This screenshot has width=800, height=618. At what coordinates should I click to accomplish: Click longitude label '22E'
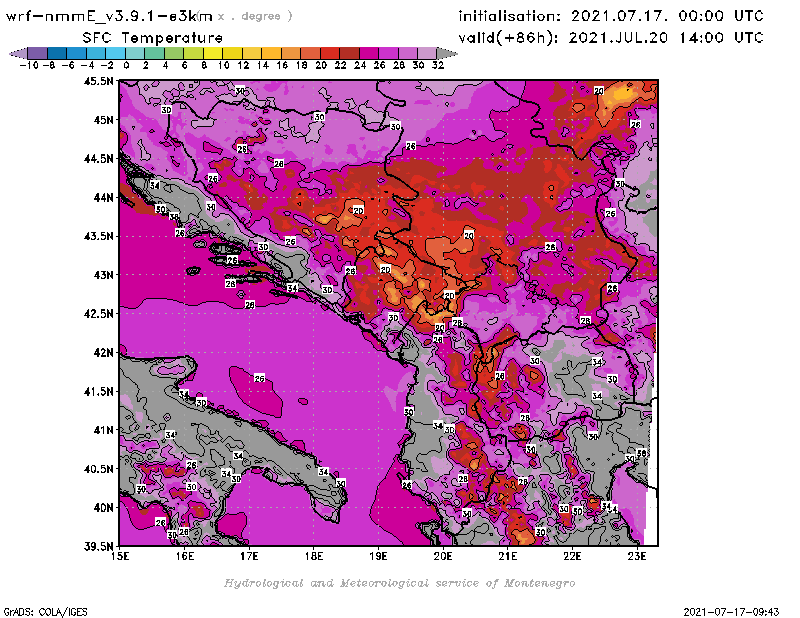point(572,556)
